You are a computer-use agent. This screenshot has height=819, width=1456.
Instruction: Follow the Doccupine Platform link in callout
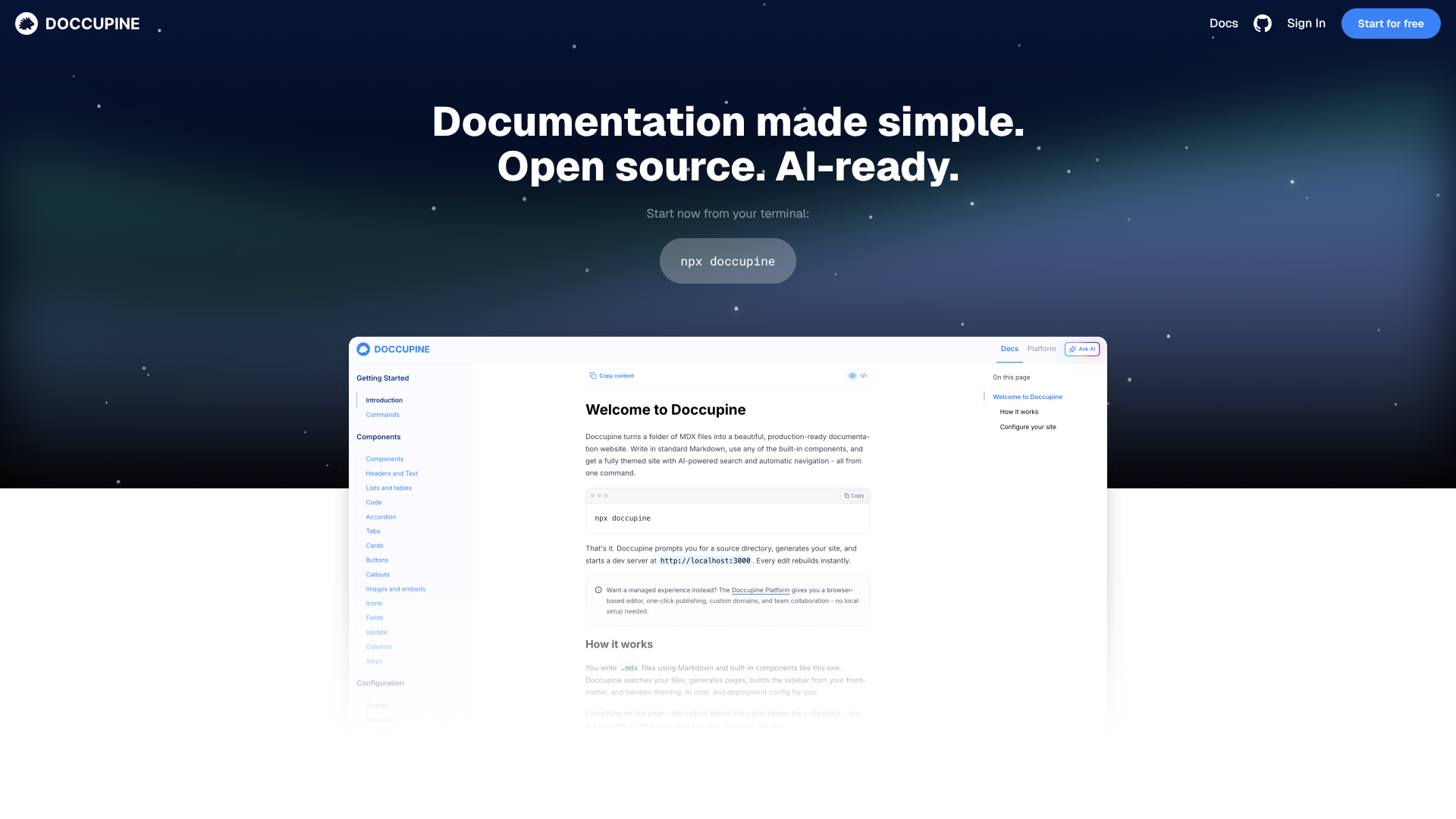click(760, 590)
